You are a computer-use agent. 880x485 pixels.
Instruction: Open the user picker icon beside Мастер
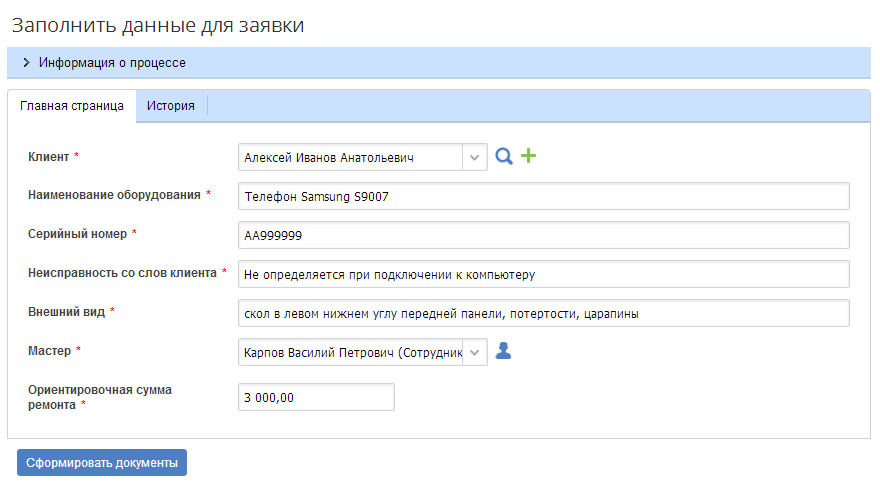tap(503, 351)
